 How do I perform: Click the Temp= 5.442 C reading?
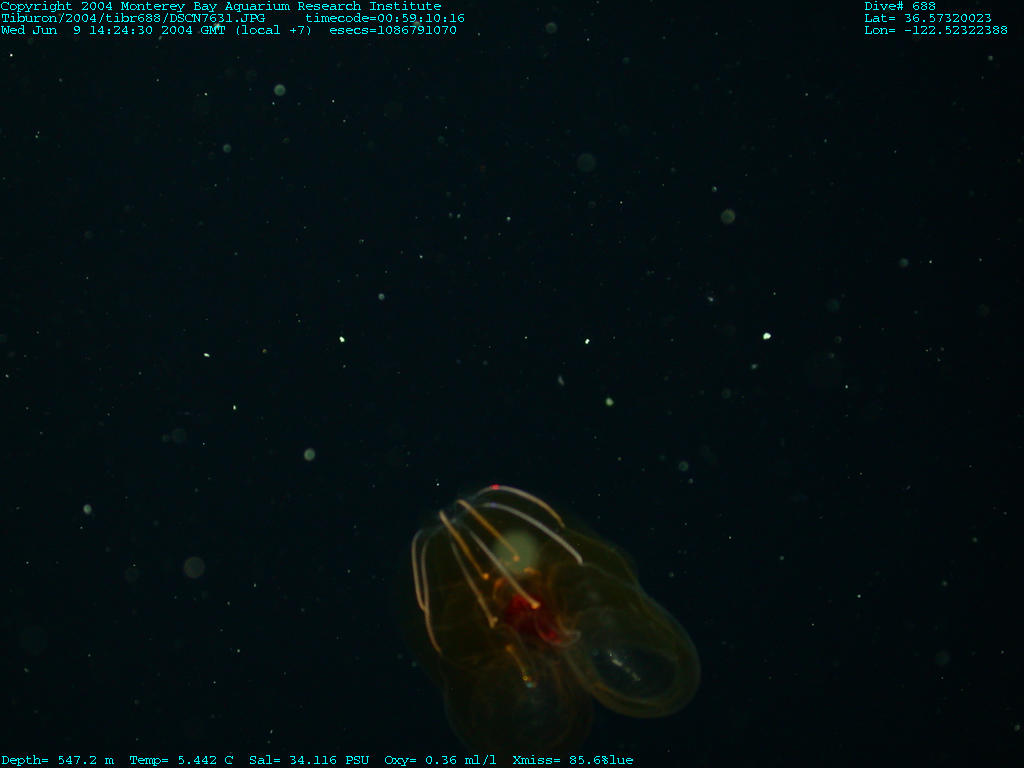click(181, 760)
